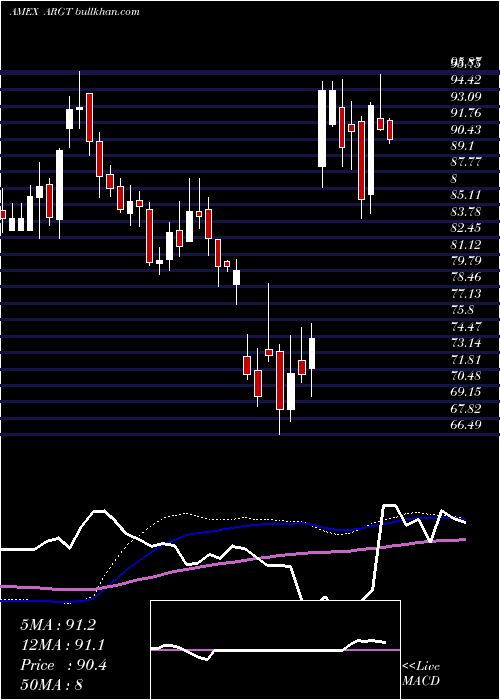Click inside the MACD inset chart box
The height and width of the screenshot is (700, 500).
275,650
